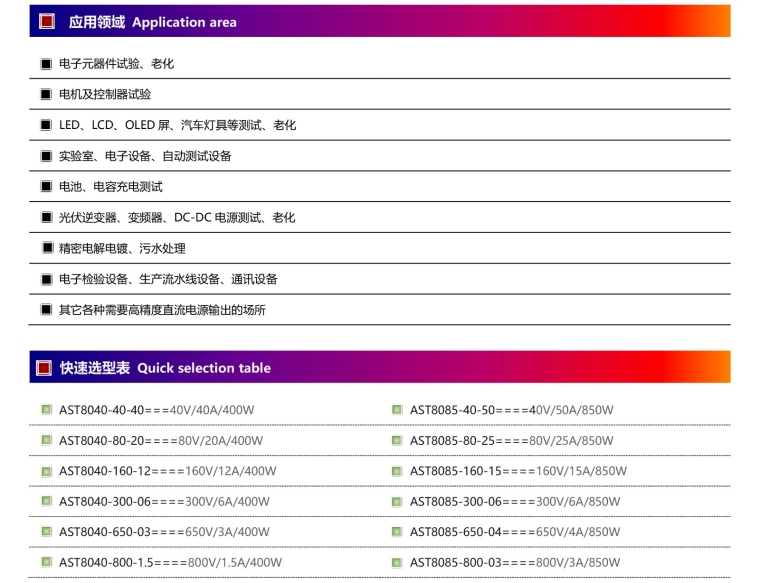Select the AST8085-160-15 model entry
This screenshot has height=583, width=760.
(x=518, y=471)
